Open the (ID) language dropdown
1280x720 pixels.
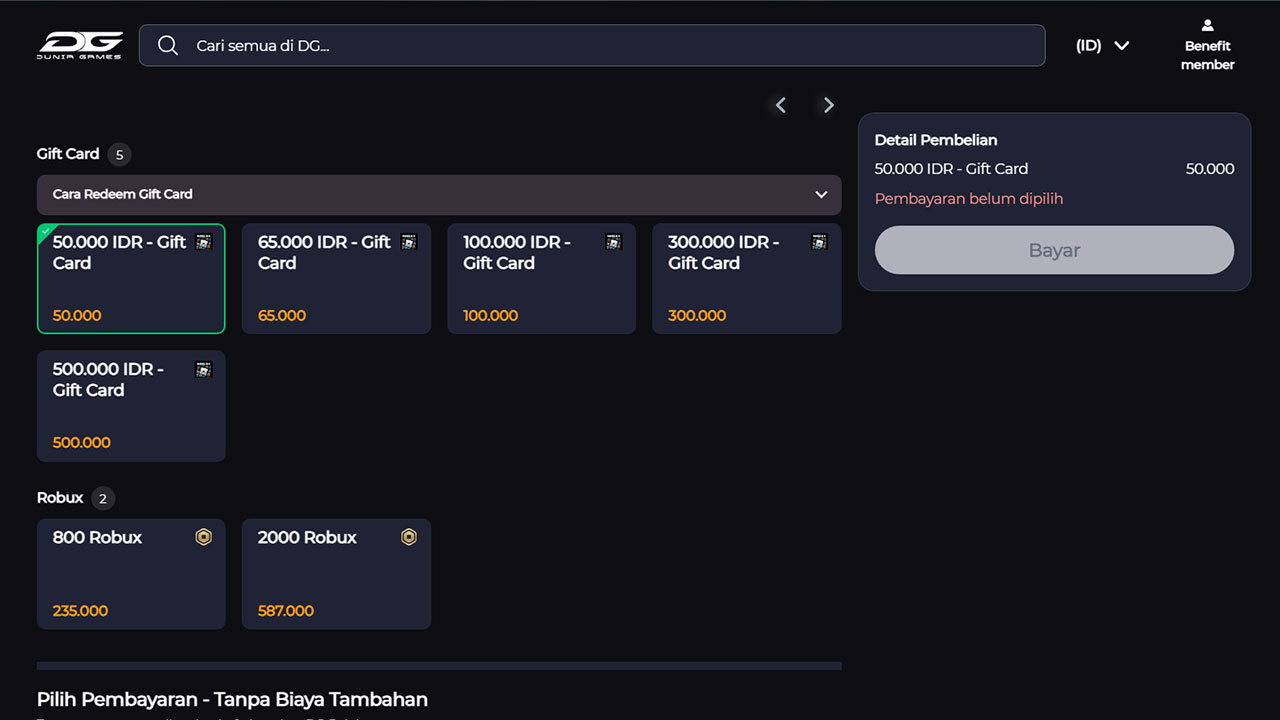[x=1102, y=45]
